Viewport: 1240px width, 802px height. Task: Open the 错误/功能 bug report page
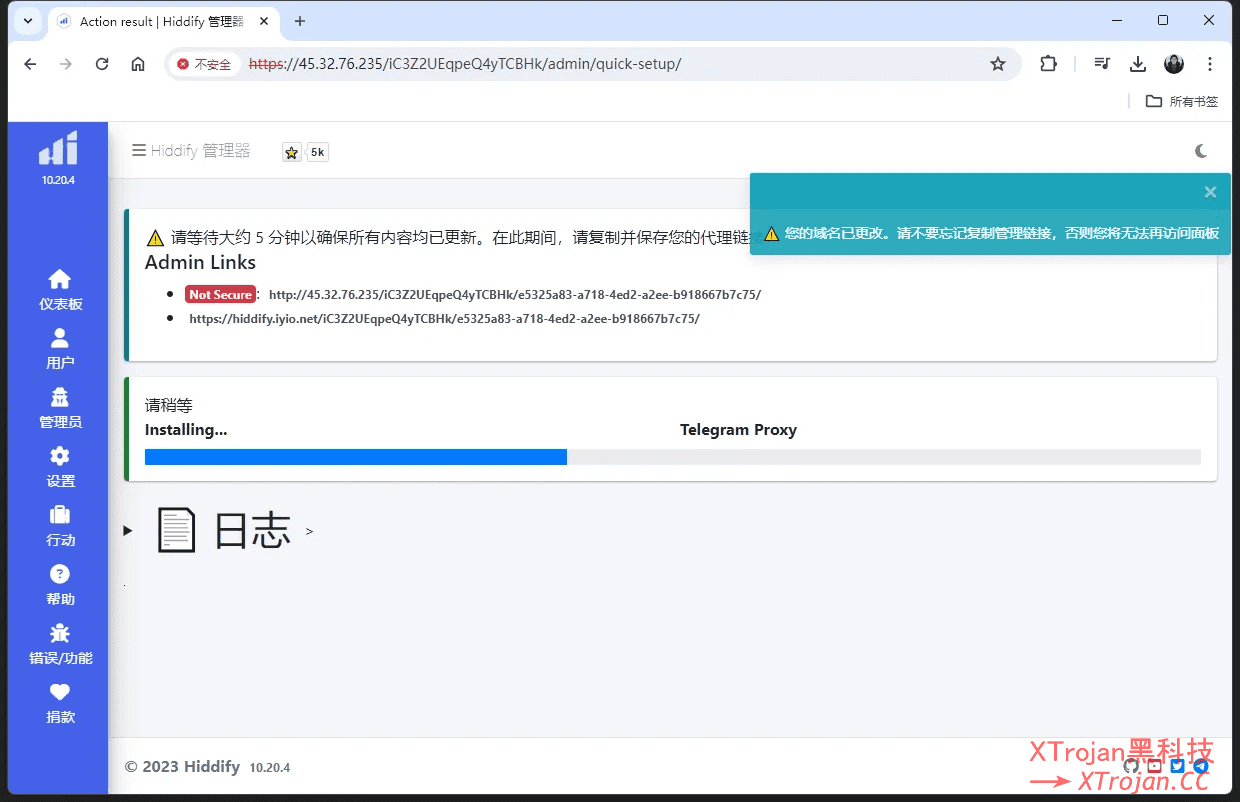[60, 644]
